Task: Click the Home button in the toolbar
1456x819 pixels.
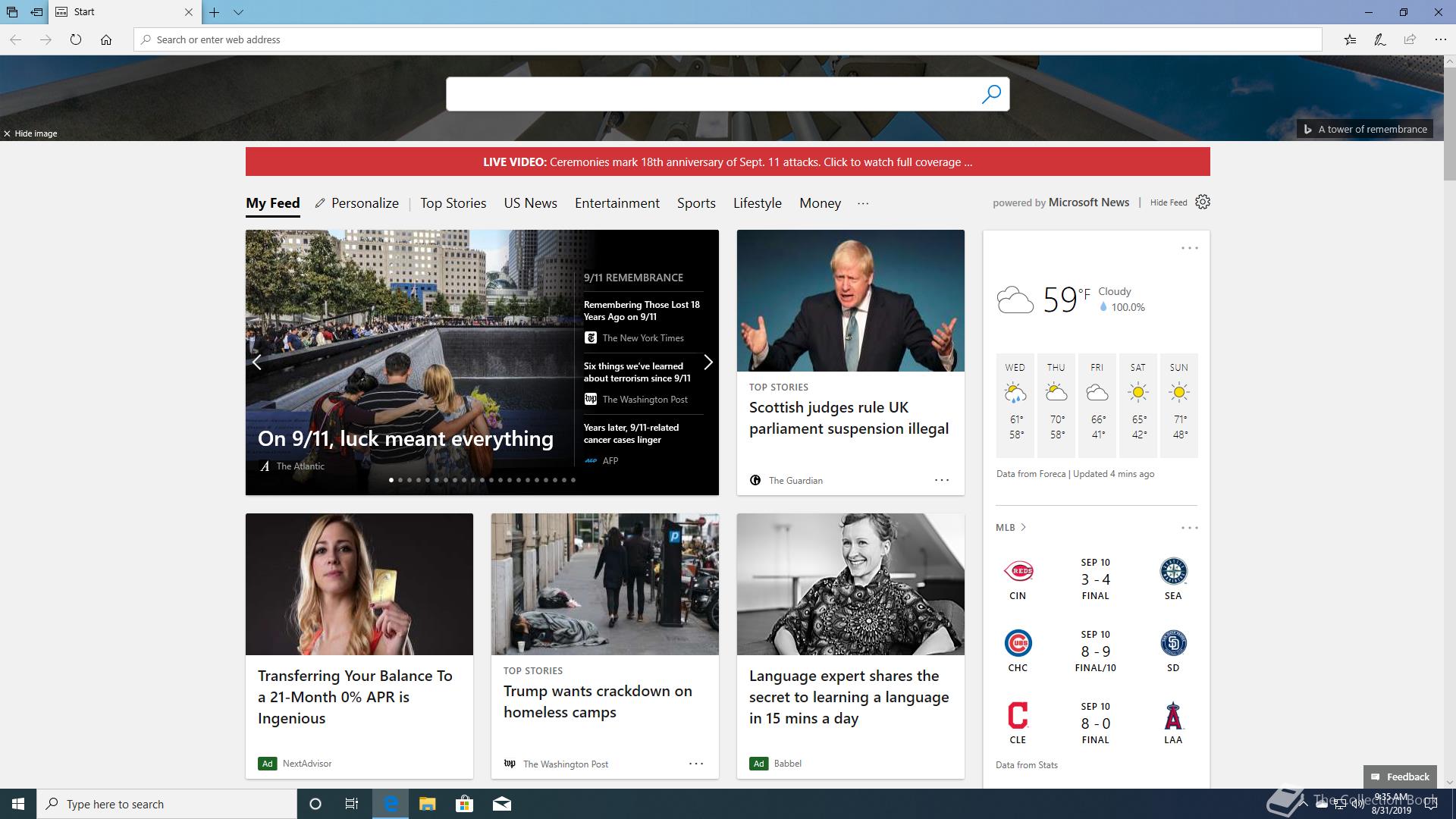Action: (x=106, y=39)
